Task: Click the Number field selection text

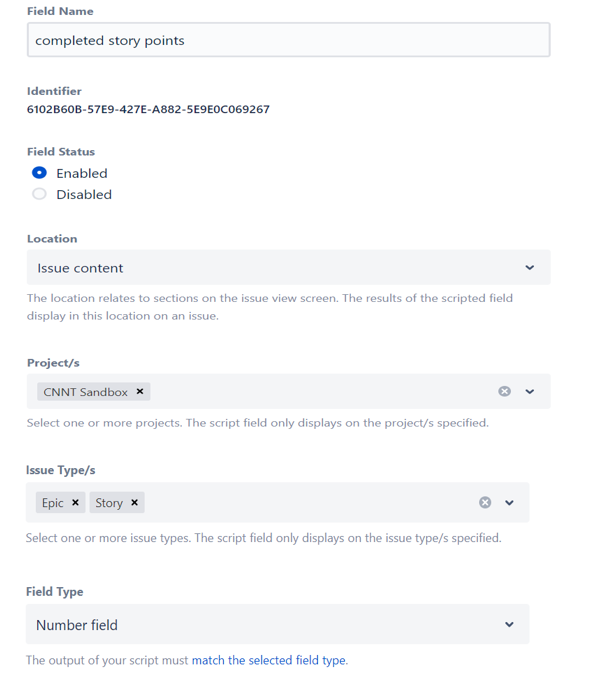Action: [77, 625]
